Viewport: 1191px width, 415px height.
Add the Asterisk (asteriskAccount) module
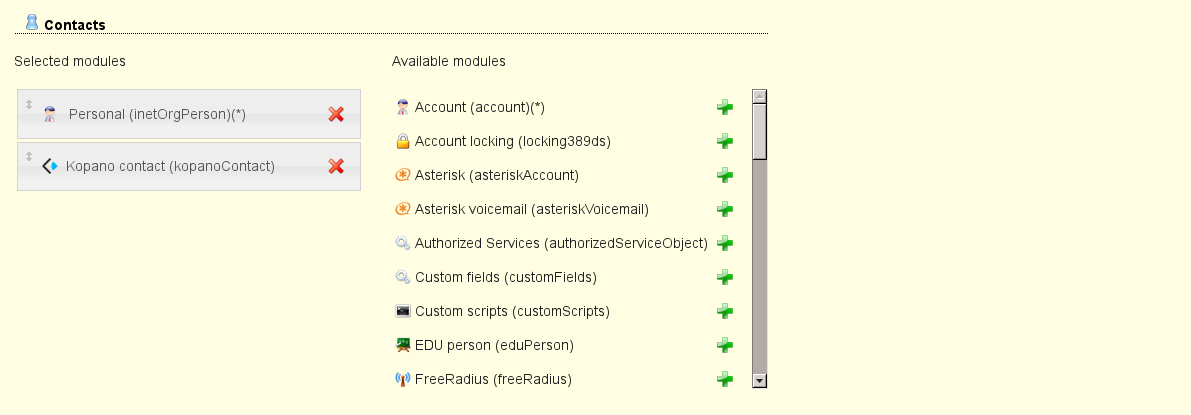click(725, 175)
